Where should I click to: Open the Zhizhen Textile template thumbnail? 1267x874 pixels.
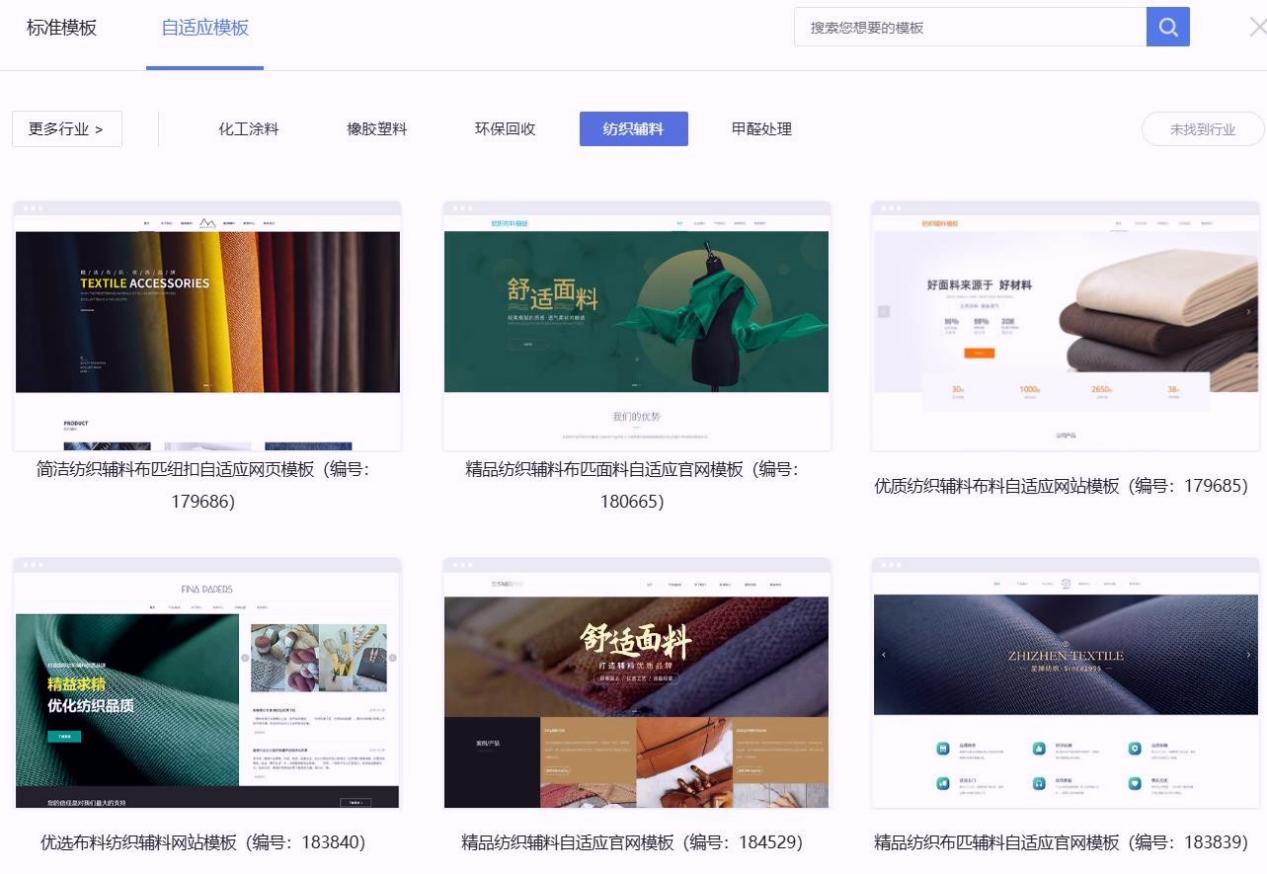coord(1065,683)
